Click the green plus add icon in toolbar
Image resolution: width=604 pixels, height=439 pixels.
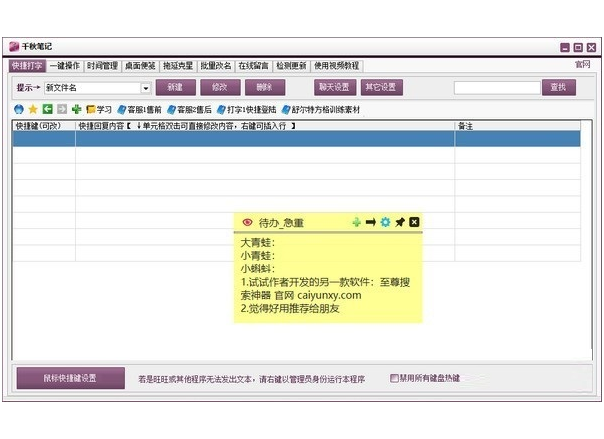point(76,109)
